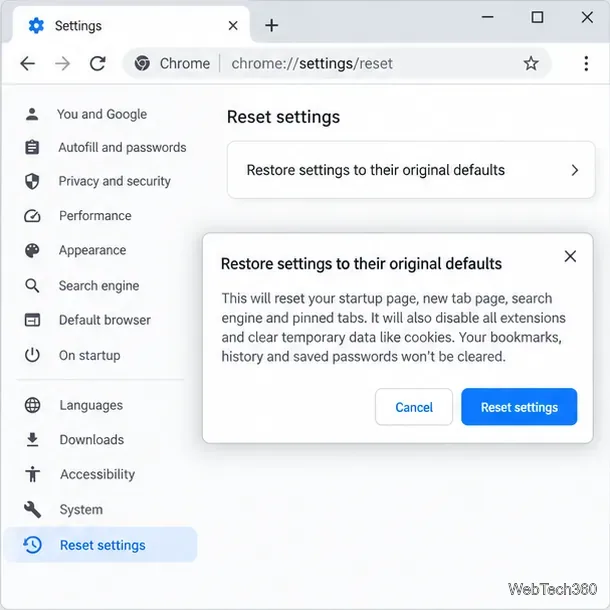Select Reset settings in sidebar
The height and width of the screenshot is (610, 610).
click(x=102, y=545)
